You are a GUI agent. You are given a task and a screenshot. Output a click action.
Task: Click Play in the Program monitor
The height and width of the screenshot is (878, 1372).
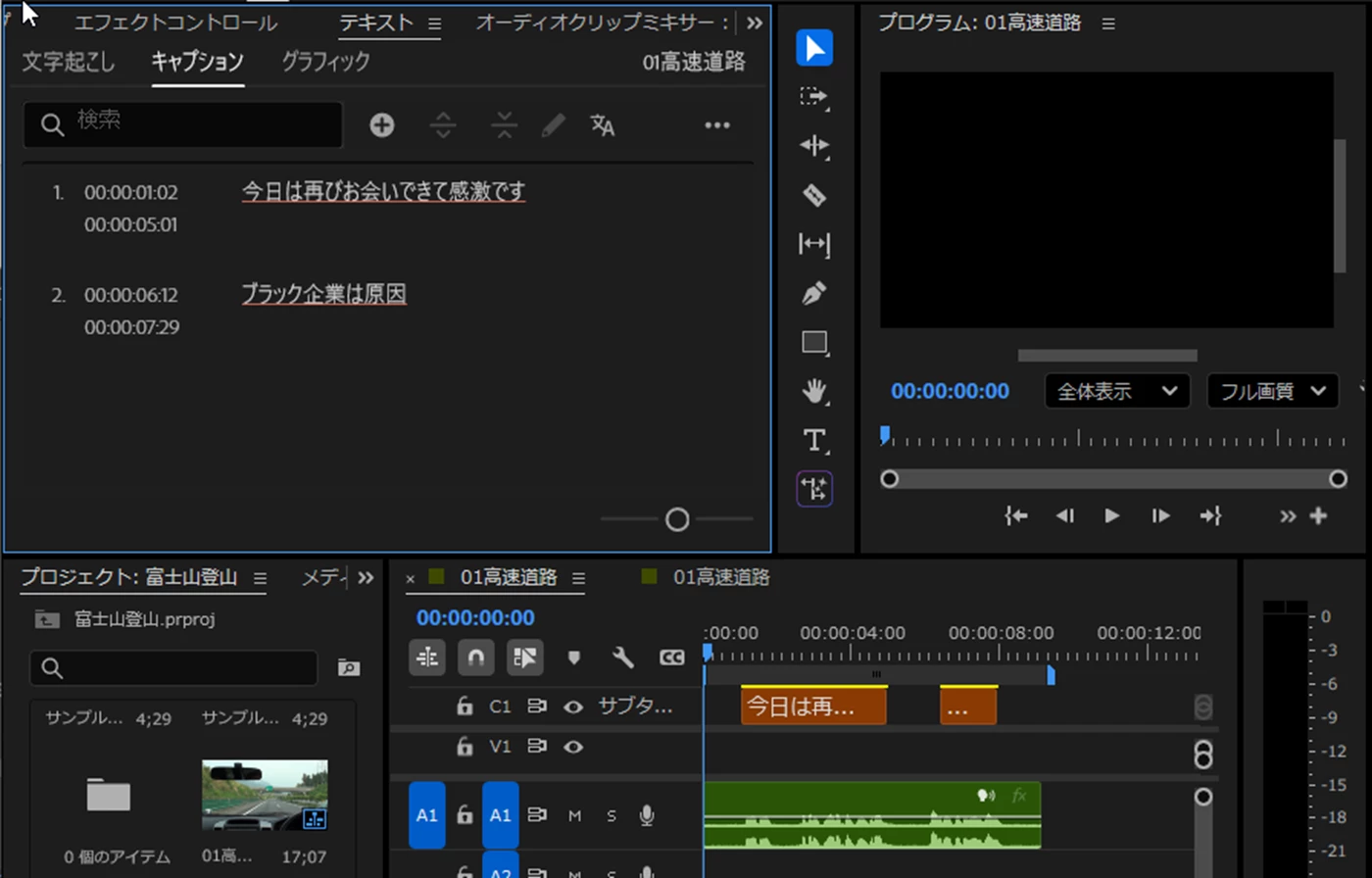click(1112, 515)
